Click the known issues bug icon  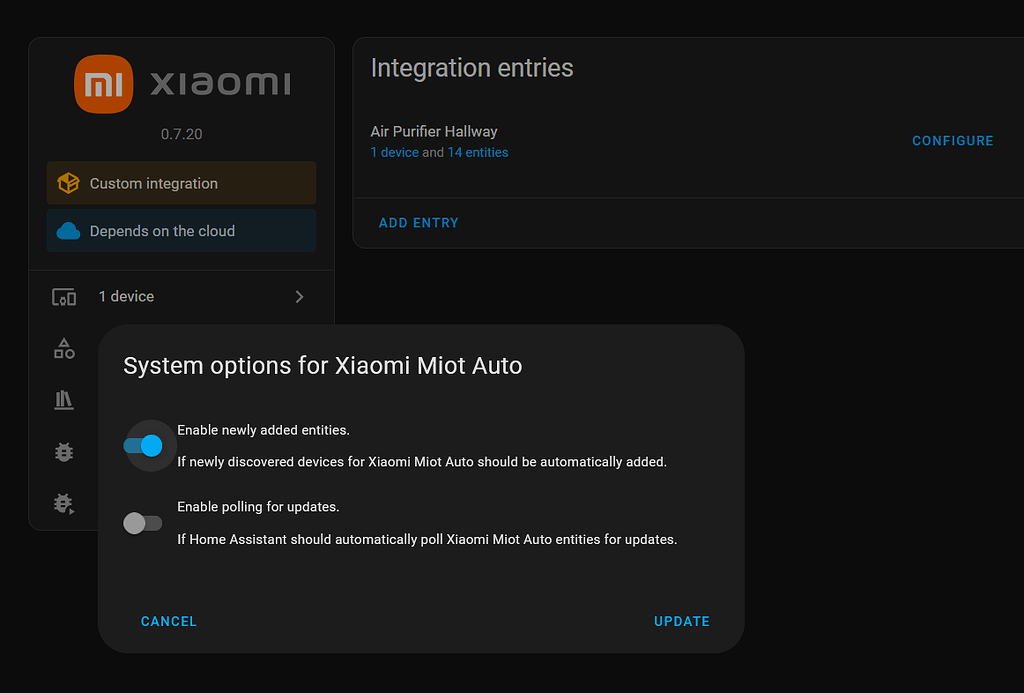[x=63, y=451]
